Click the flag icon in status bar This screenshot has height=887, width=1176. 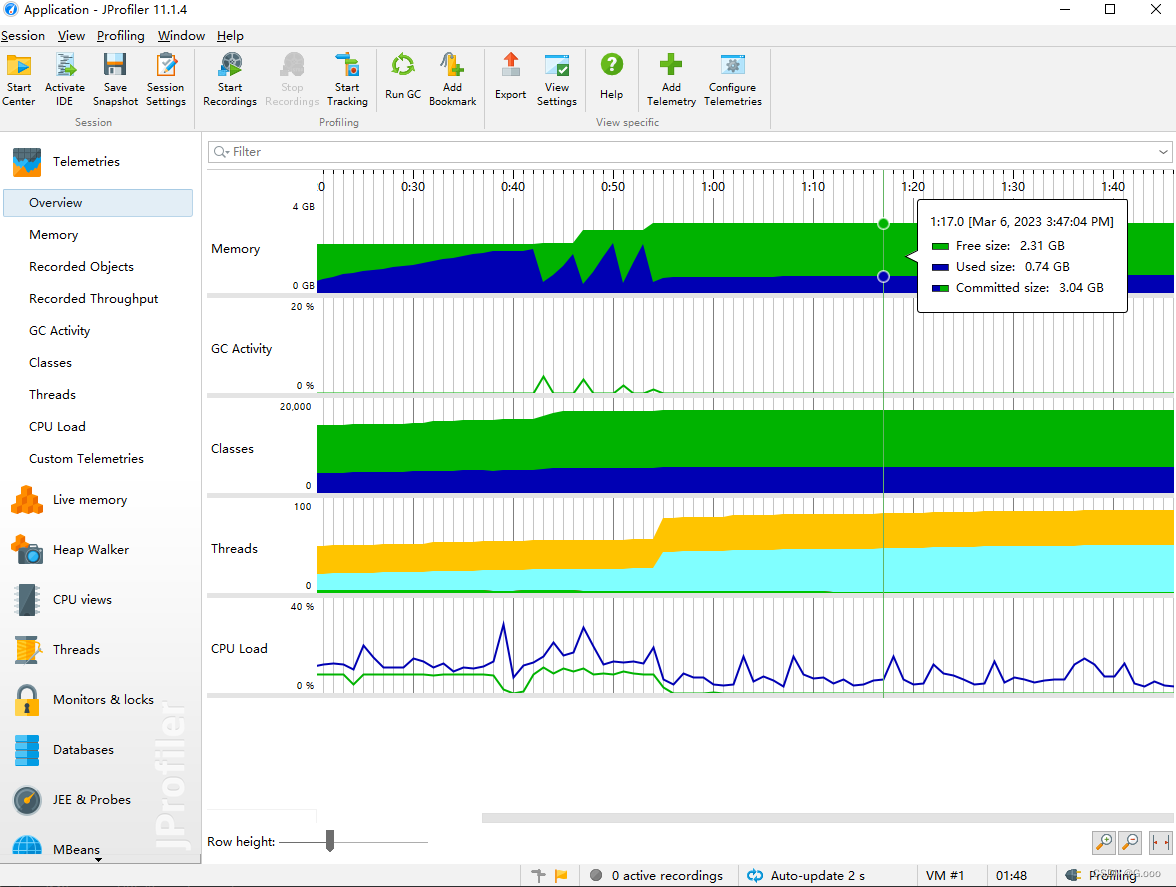pos(561,875)
